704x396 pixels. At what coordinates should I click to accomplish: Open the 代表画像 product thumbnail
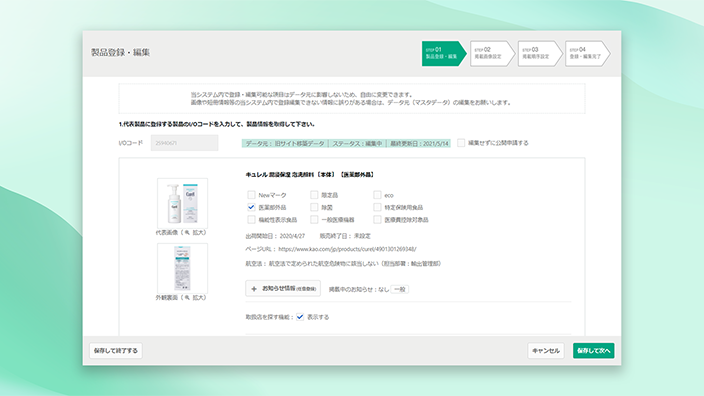182,203
